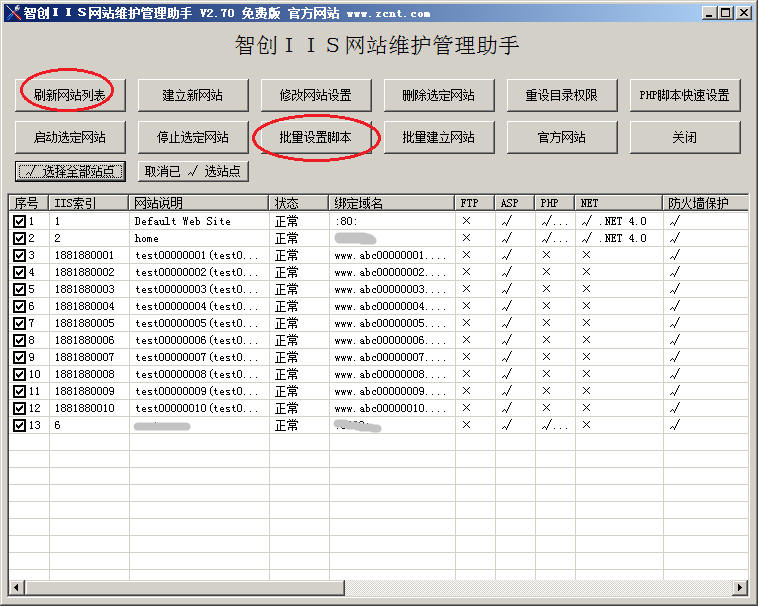Click domain www.abc00000007 cell
The image size is (758, 606).
390,357
